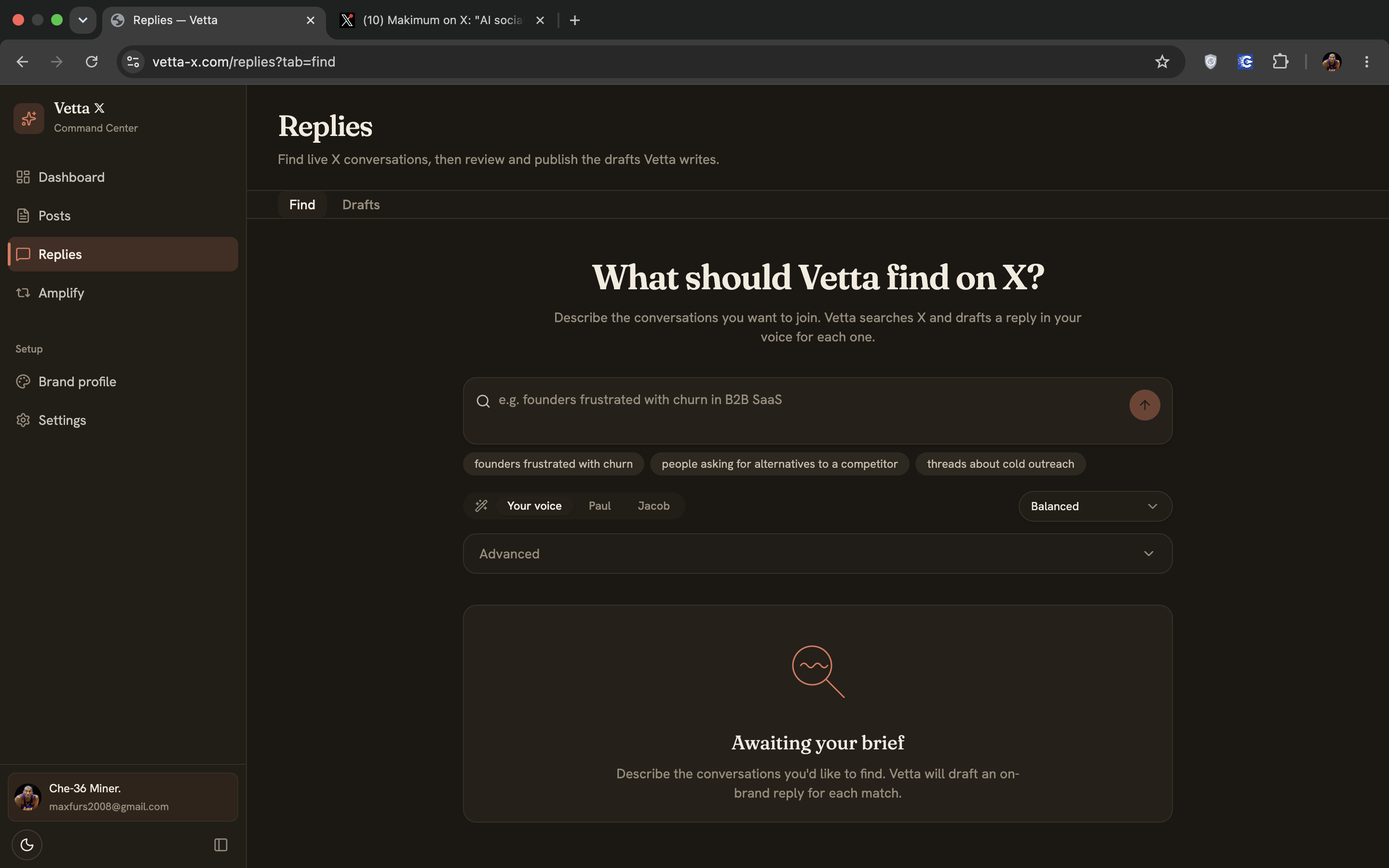The image size is (1389, 868).
Task: Click the Advanced chevron arrow
Action: point(1148,554)
